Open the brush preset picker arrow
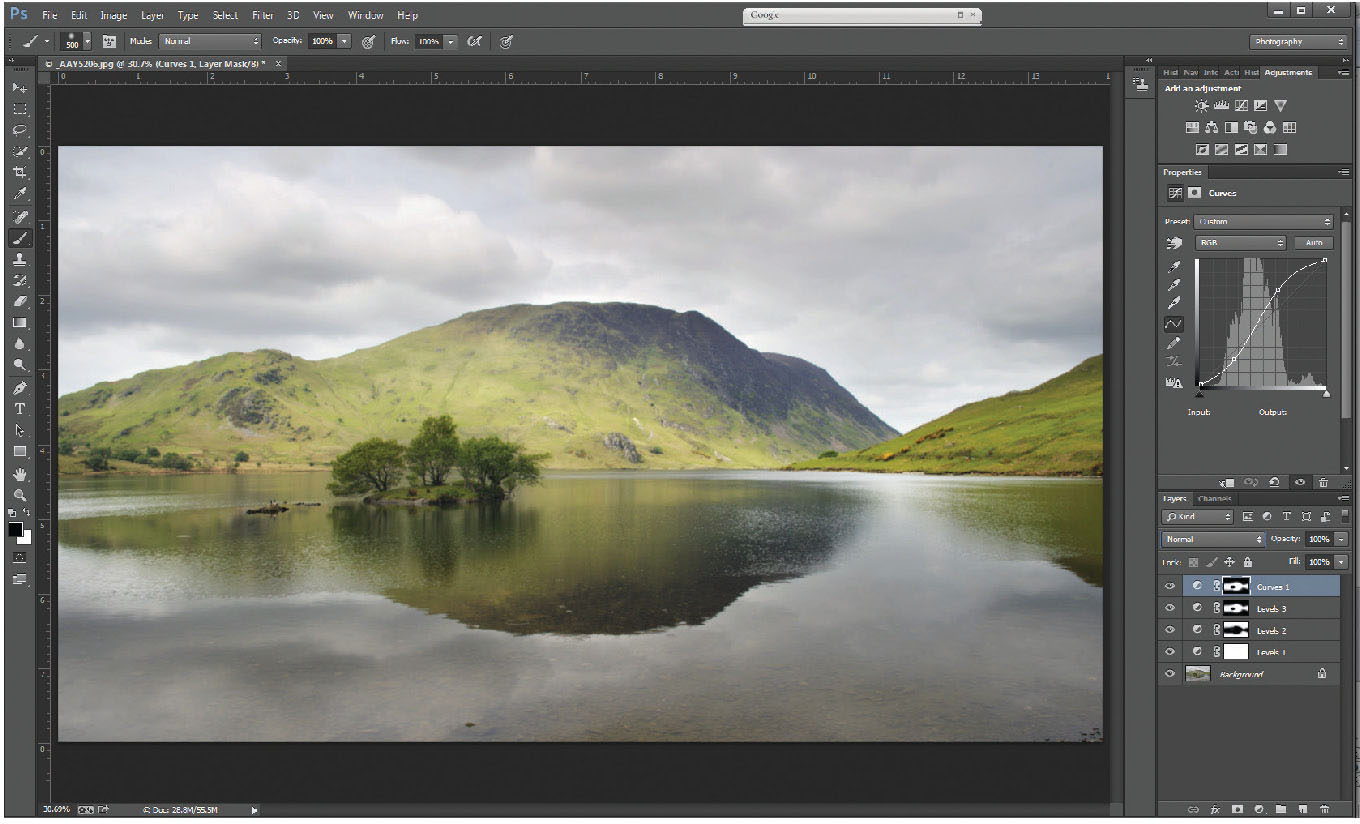Viewport: 1360px width, 824px height. pos(87,42)
